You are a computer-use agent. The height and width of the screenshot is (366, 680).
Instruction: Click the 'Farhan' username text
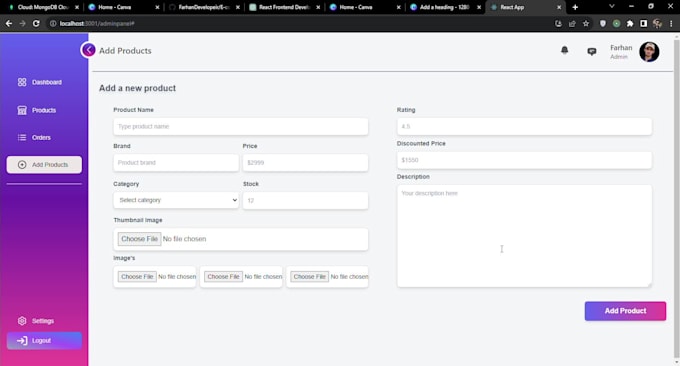621,48
